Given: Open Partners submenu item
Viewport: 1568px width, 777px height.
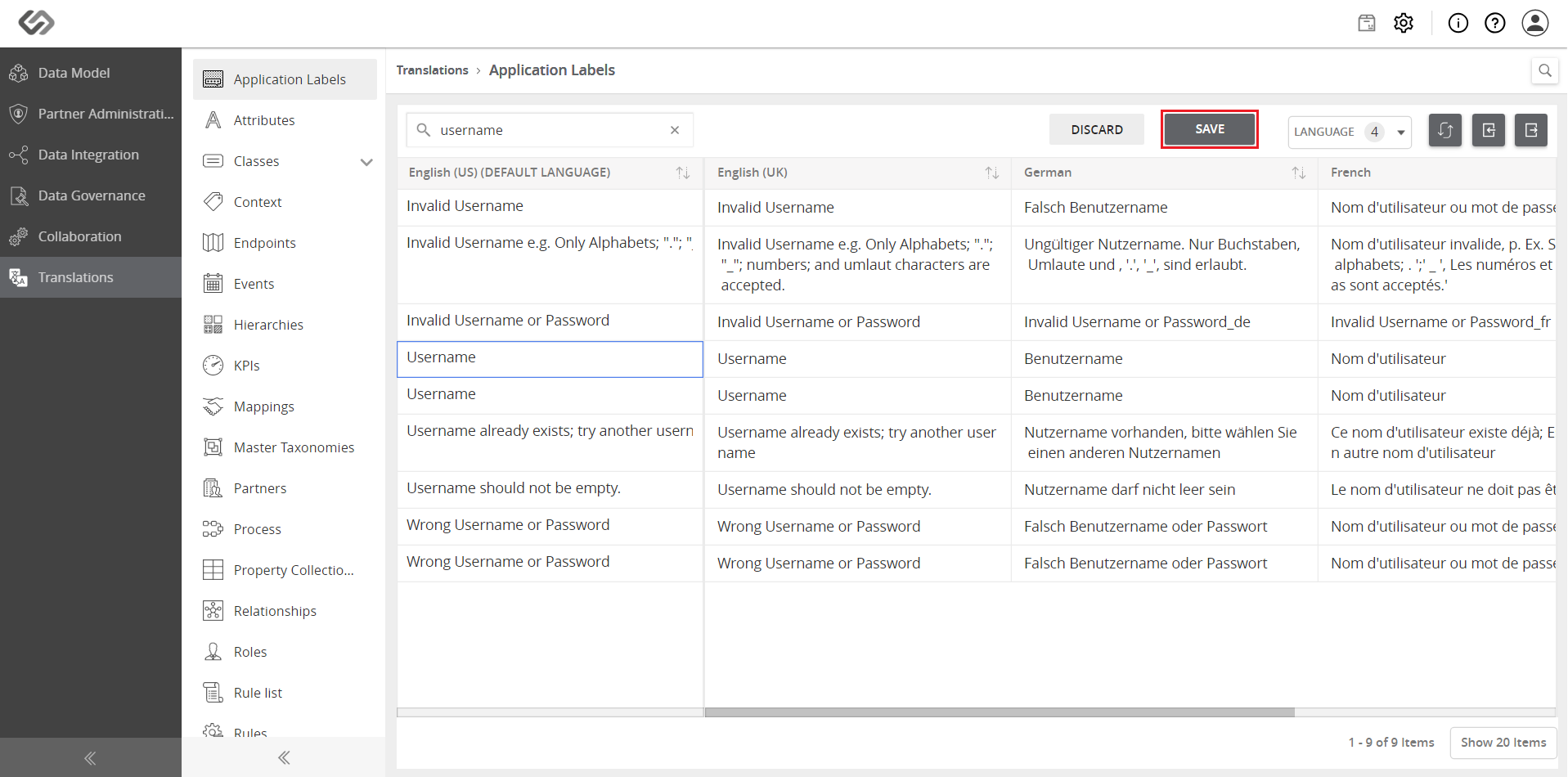Looking at the screenshot, I should 285,488.
